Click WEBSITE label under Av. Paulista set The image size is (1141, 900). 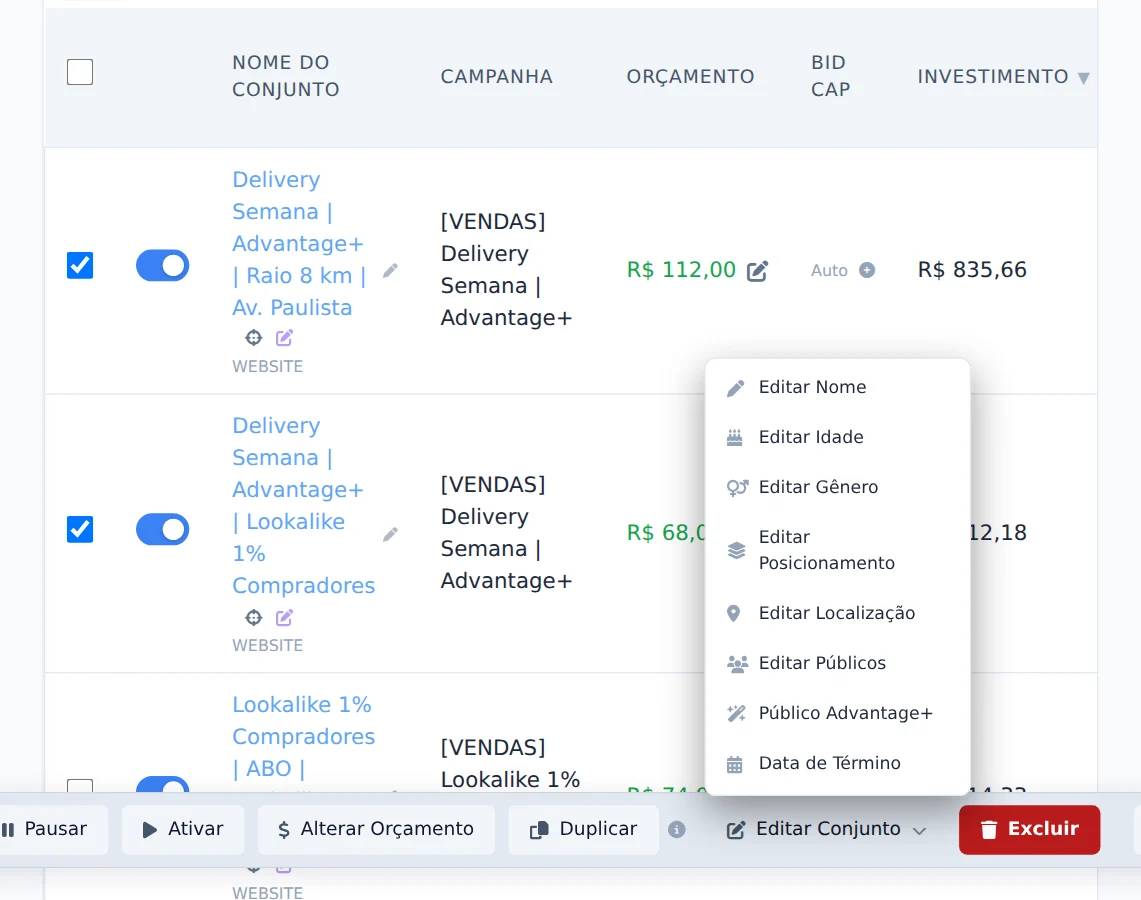[267, 367]
